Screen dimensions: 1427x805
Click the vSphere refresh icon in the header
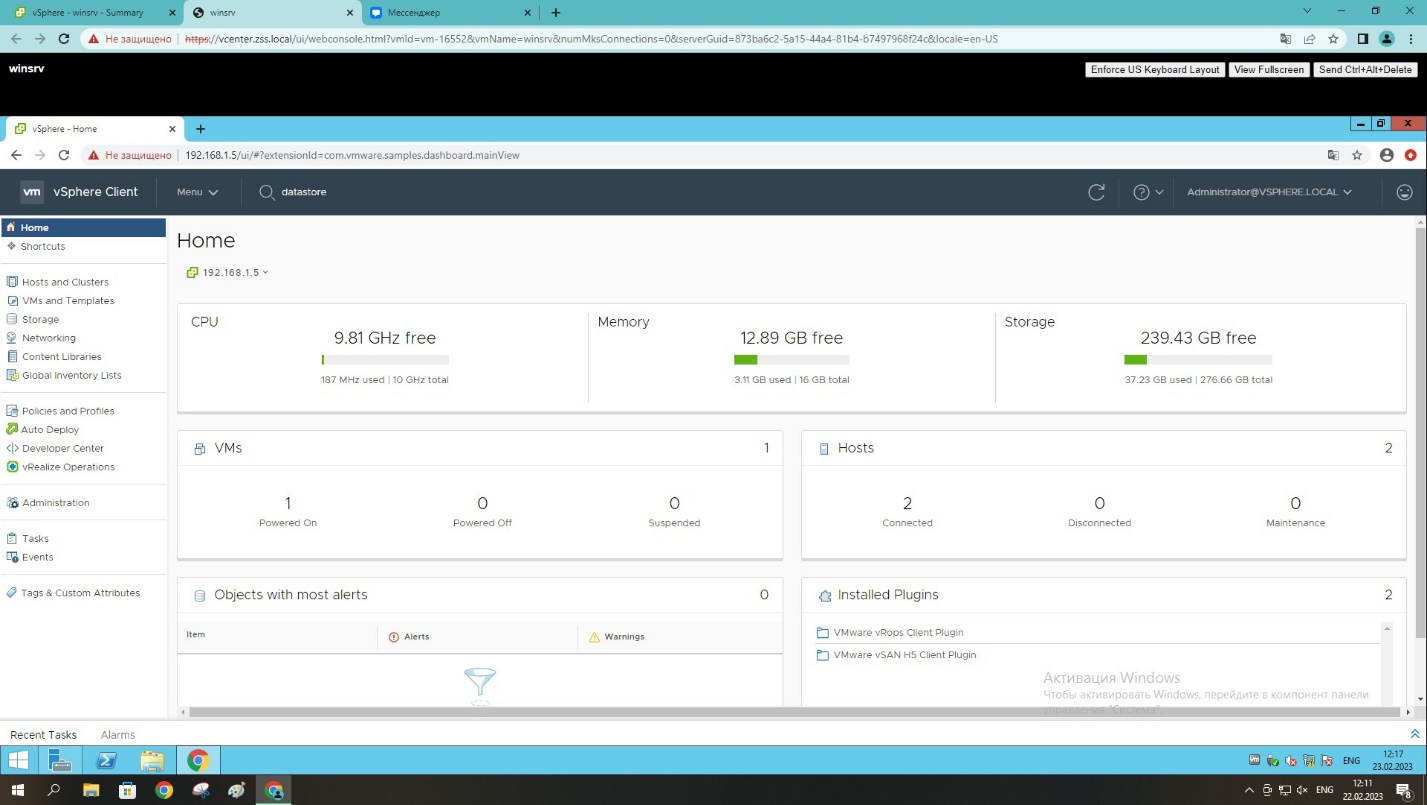click(1096, 192)
